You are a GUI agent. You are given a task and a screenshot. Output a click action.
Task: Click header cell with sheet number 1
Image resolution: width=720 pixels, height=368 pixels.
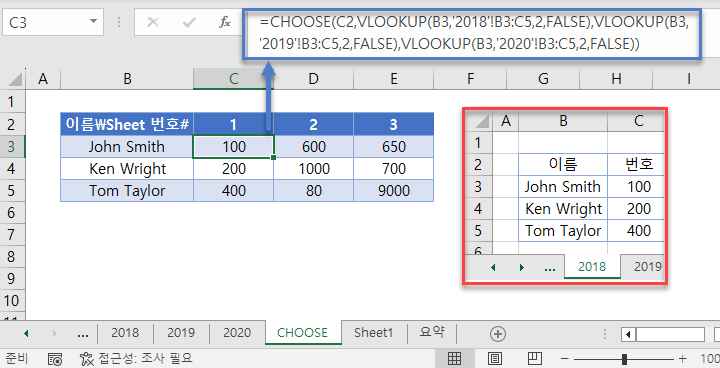point(233,124)
